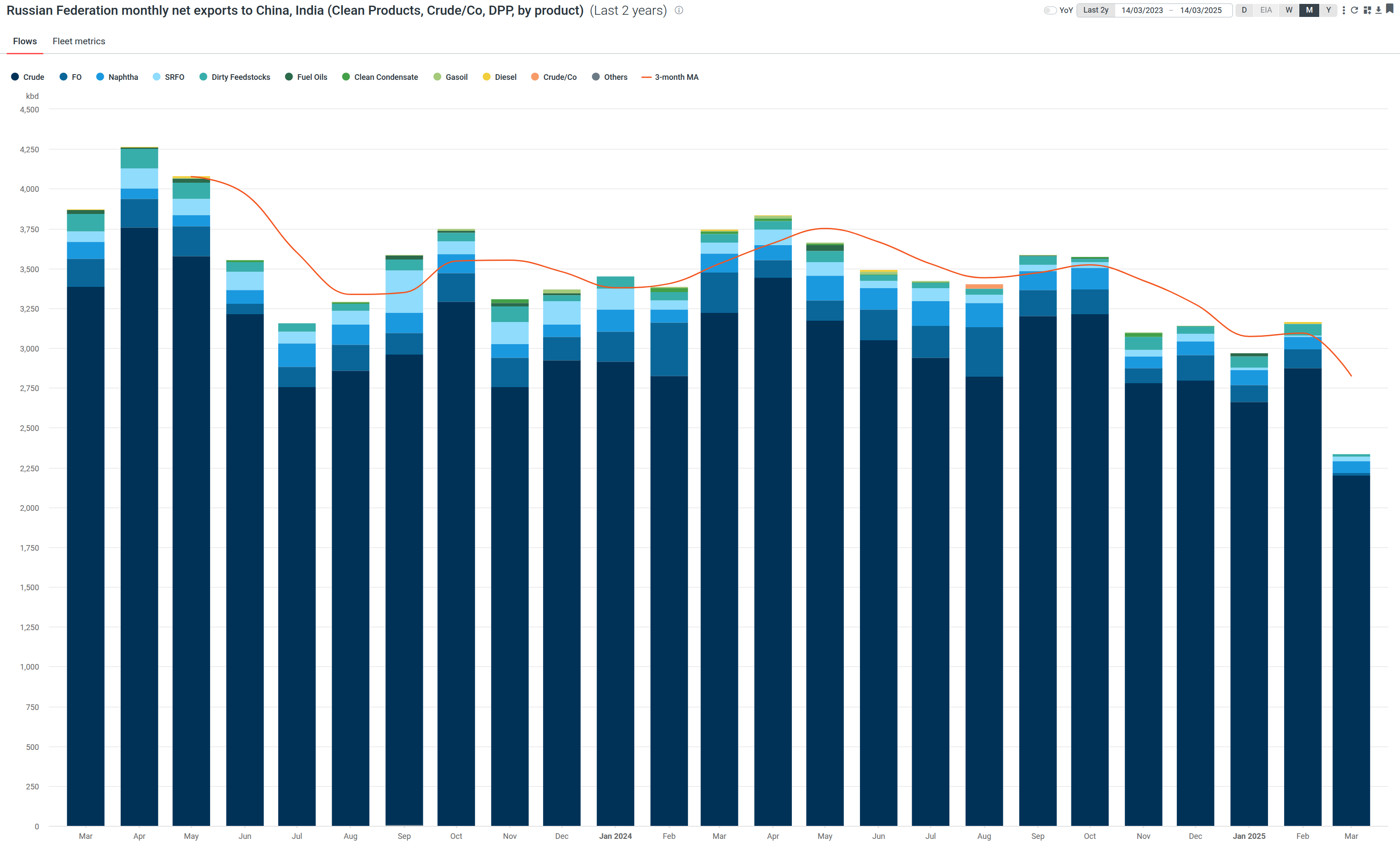Open the start date 14/03/2023 picker
1400x848 pixels.
(1142, 10)
